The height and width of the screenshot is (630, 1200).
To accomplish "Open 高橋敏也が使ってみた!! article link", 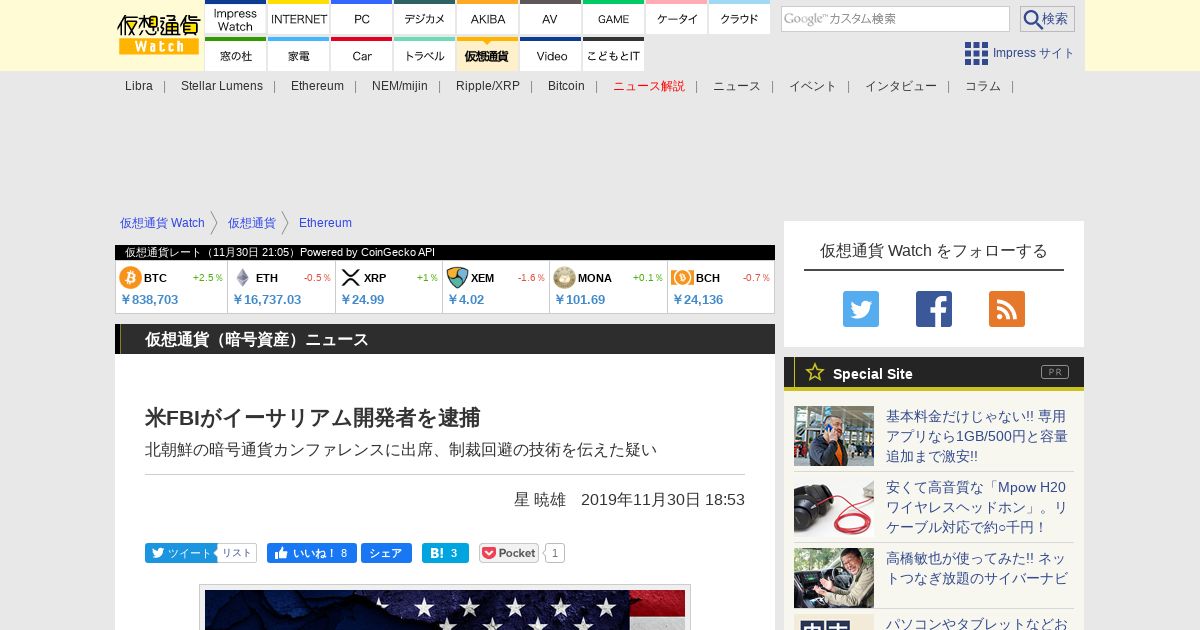I will click(x=976, y=568).
